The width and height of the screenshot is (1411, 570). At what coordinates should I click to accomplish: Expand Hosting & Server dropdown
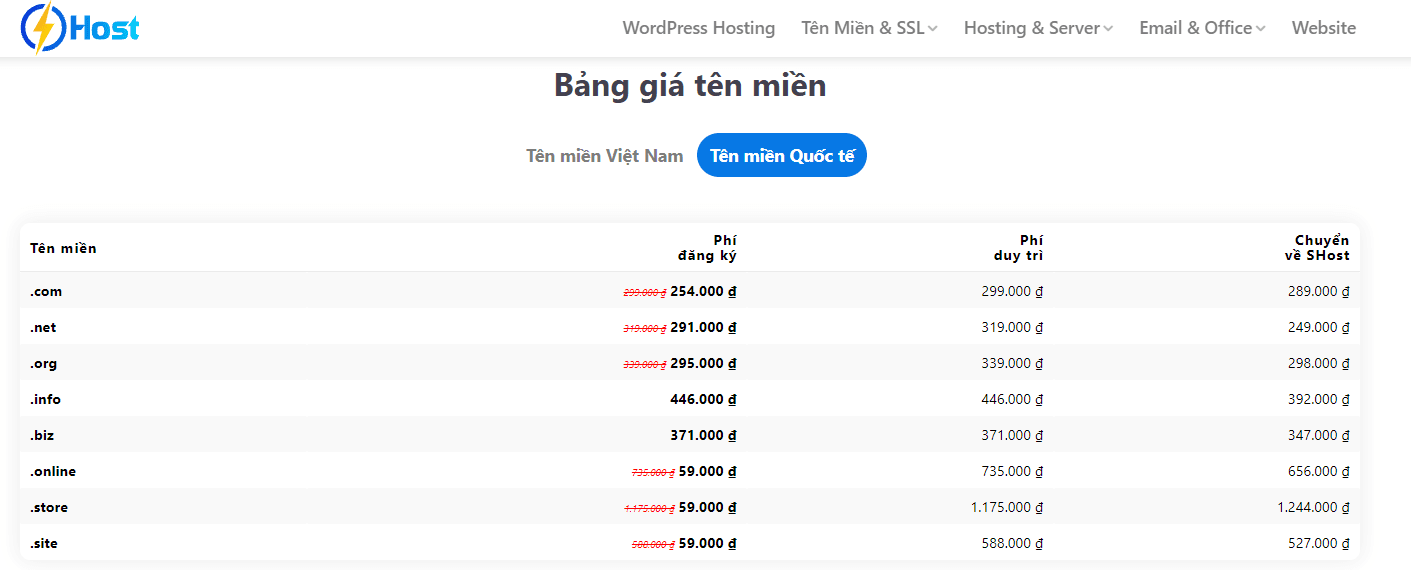[x=1038, y=28]
